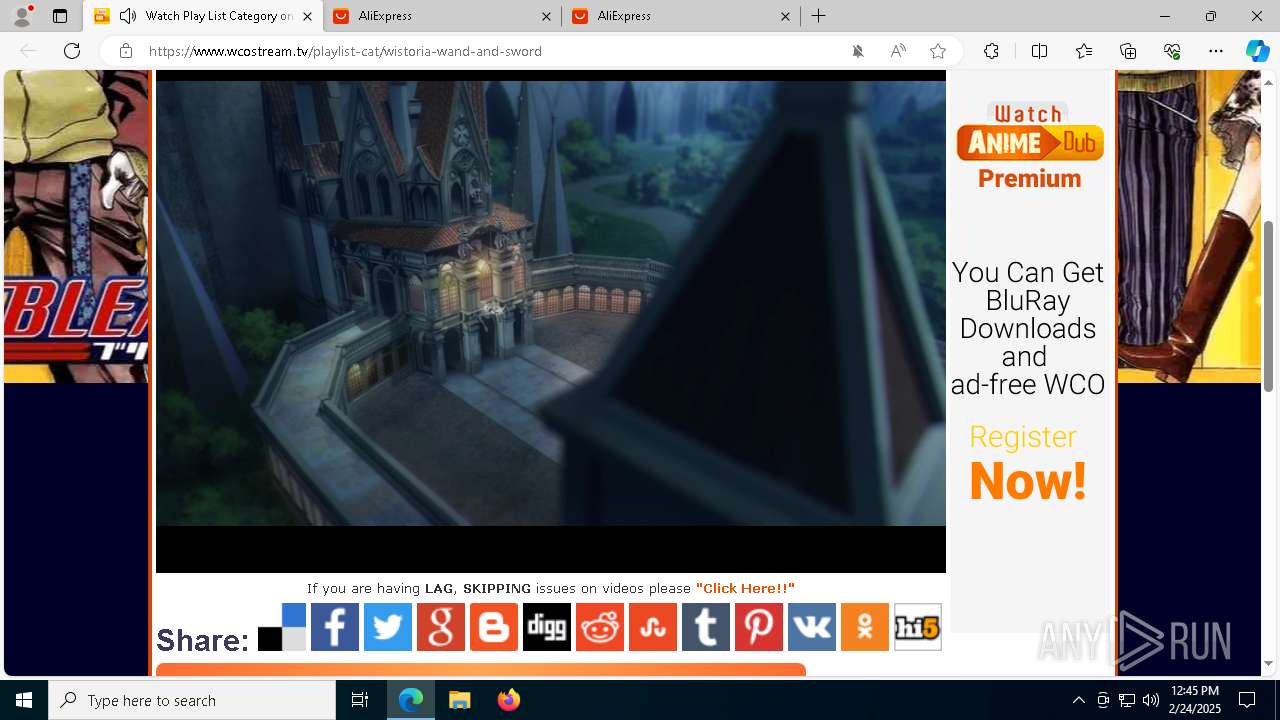
Task: Share on Reddit icon
Action: pos(600,627)
